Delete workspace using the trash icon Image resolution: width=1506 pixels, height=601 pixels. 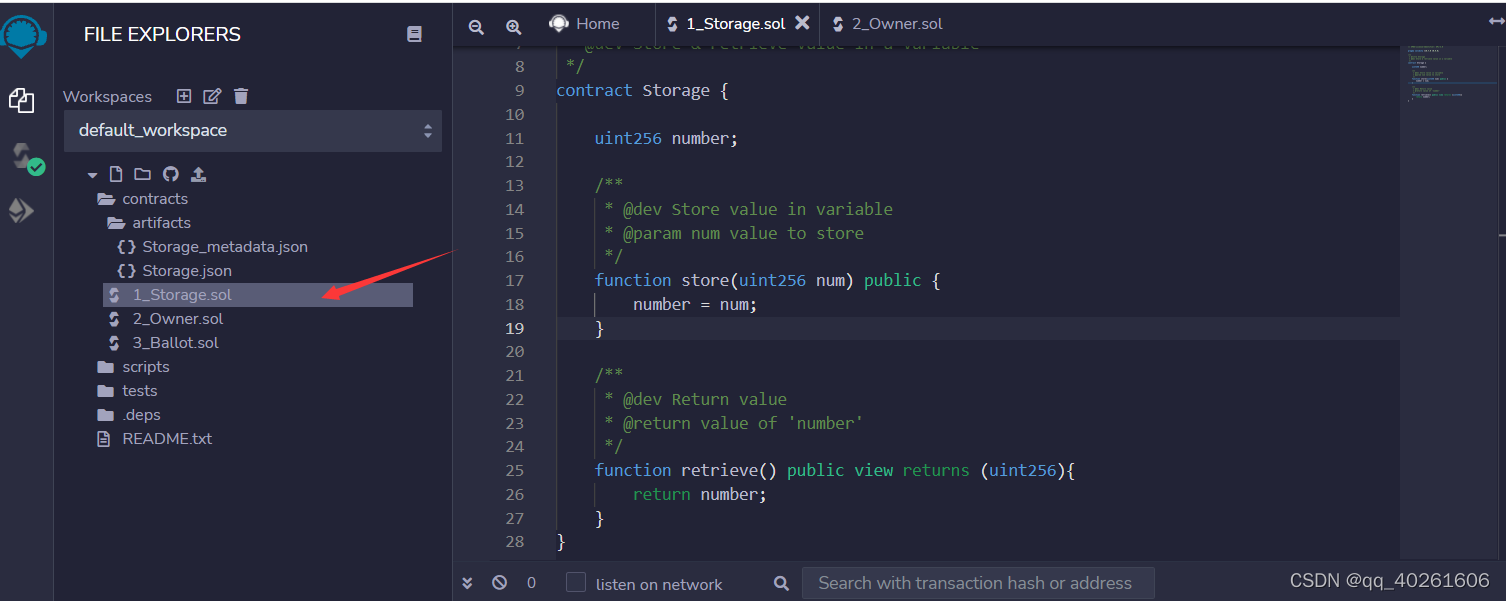click(241, 96)
